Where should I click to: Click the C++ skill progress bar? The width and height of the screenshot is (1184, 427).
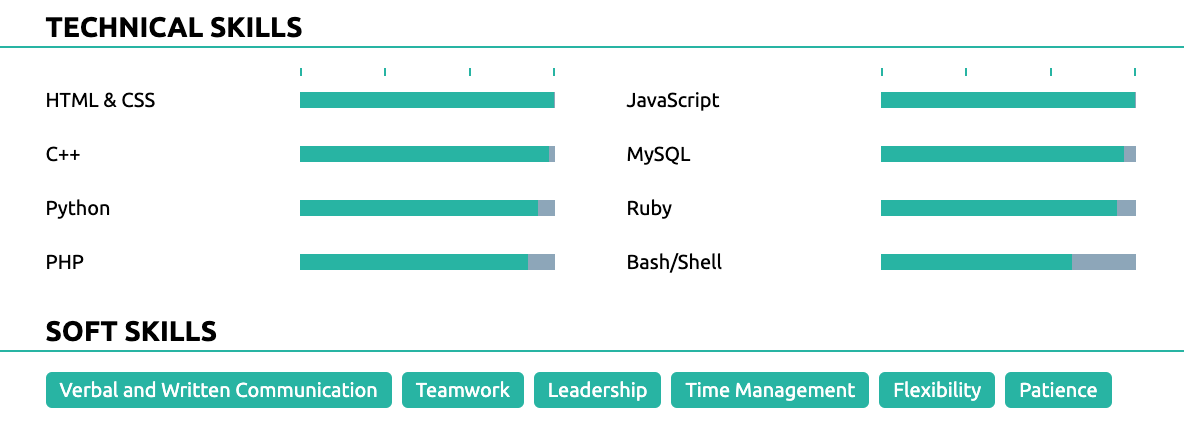(427, 154)
